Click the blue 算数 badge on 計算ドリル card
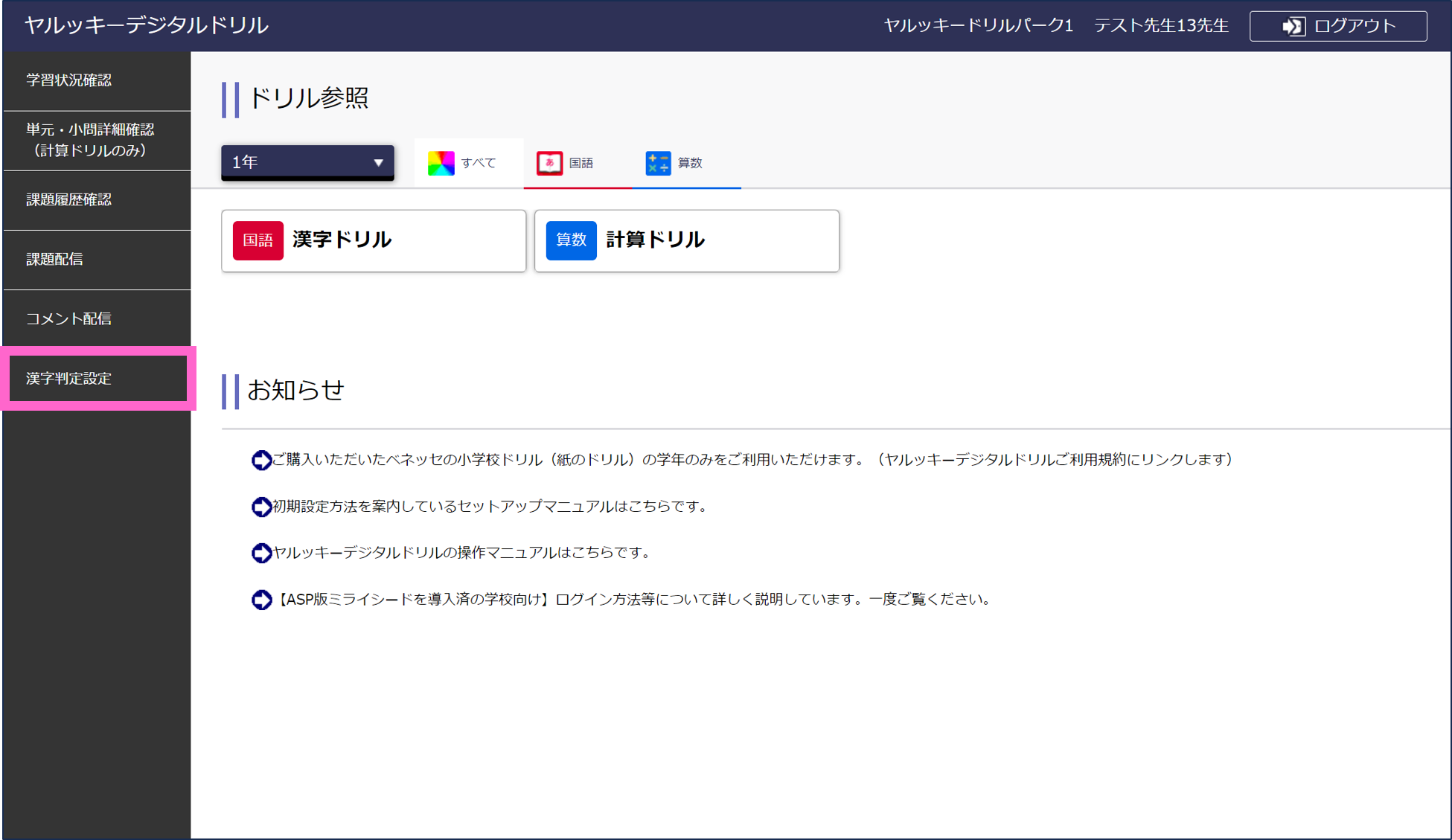Viewport: 1452px width, 840px height. click(572, 240)
